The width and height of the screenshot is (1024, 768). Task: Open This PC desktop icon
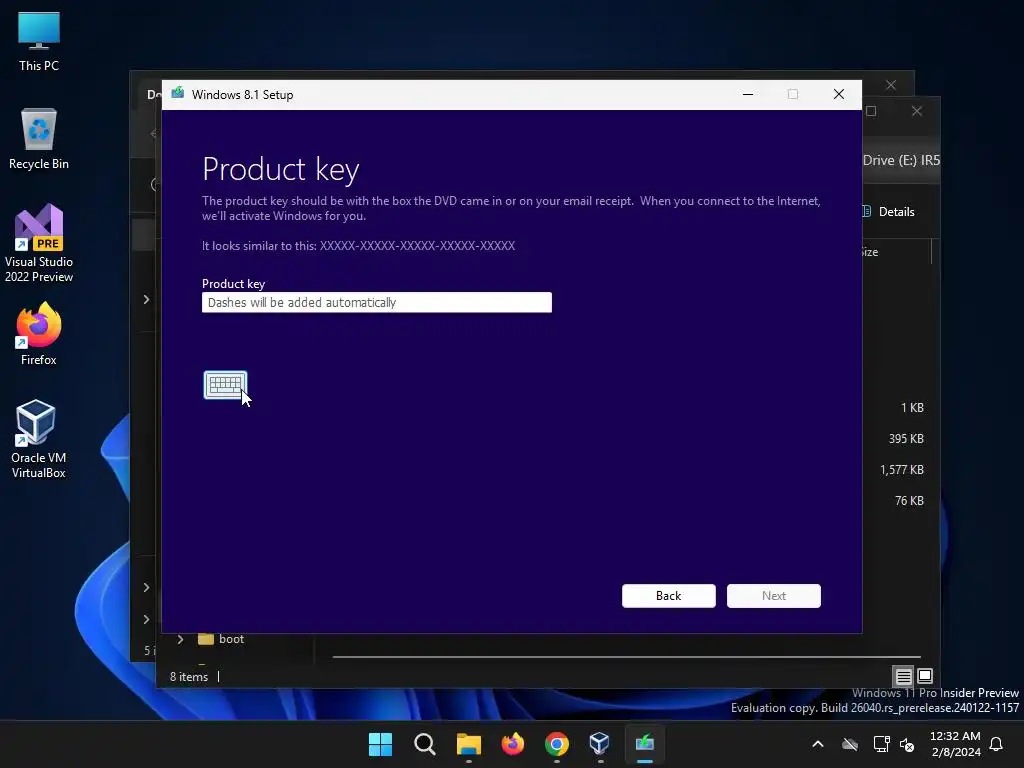39,41
